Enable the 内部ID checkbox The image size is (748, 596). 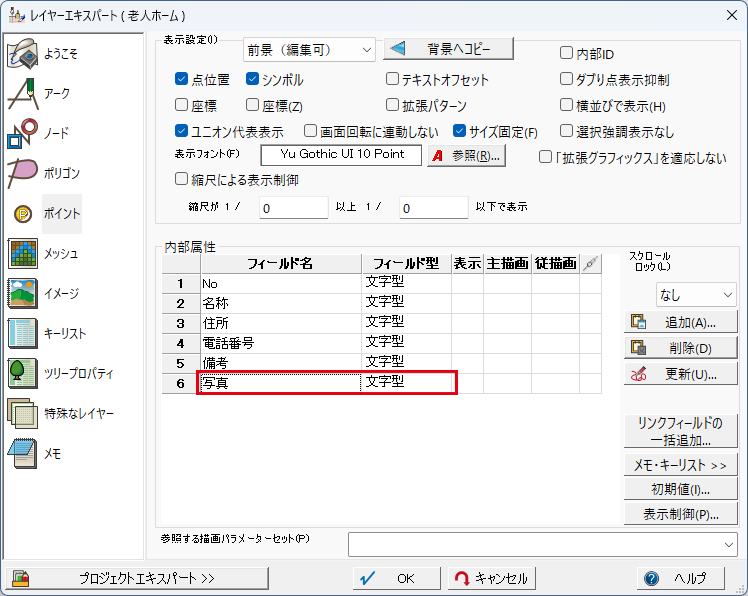pyautogui.click(x=567, y=53)
